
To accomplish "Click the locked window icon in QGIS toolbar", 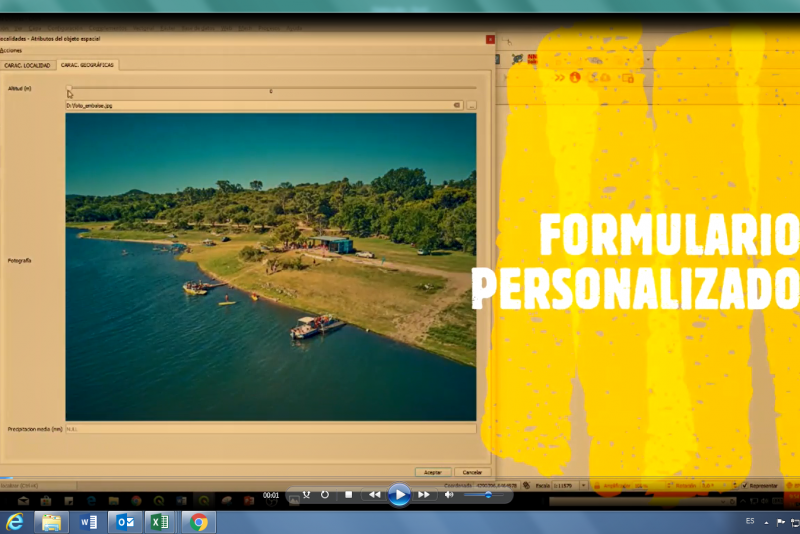I will [628, 78].
